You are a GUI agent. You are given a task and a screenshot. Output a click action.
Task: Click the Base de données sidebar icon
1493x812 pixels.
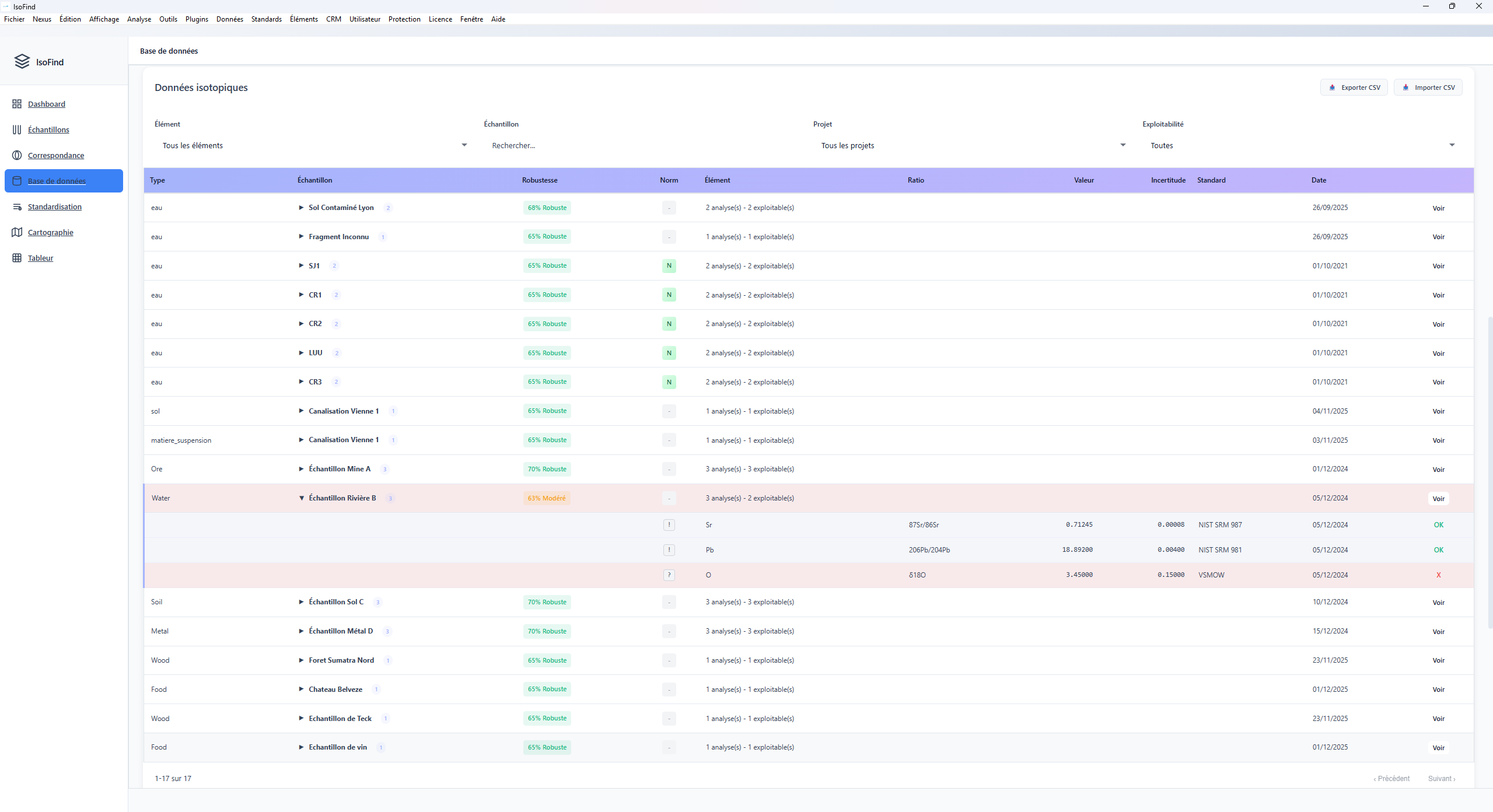point(16,181)
